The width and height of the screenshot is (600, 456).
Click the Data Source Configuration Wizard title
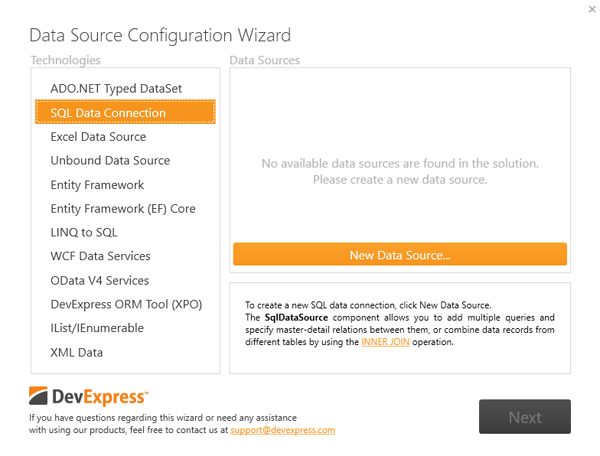[160, 36]
